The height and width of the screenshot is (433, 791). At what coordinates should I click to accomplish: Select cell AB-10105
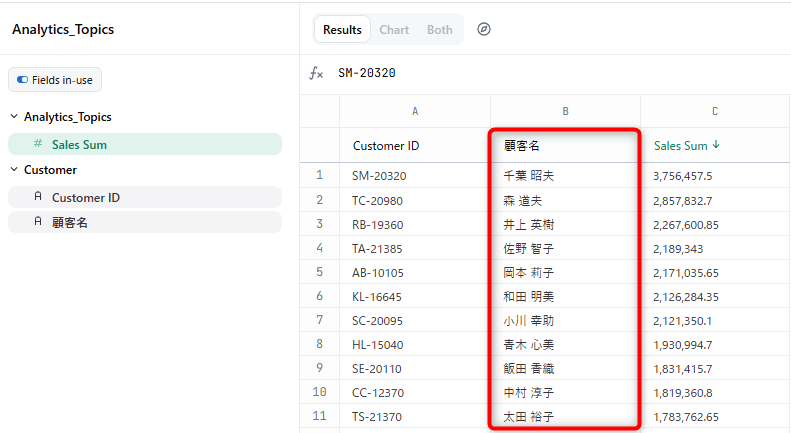tap(415, 273)
